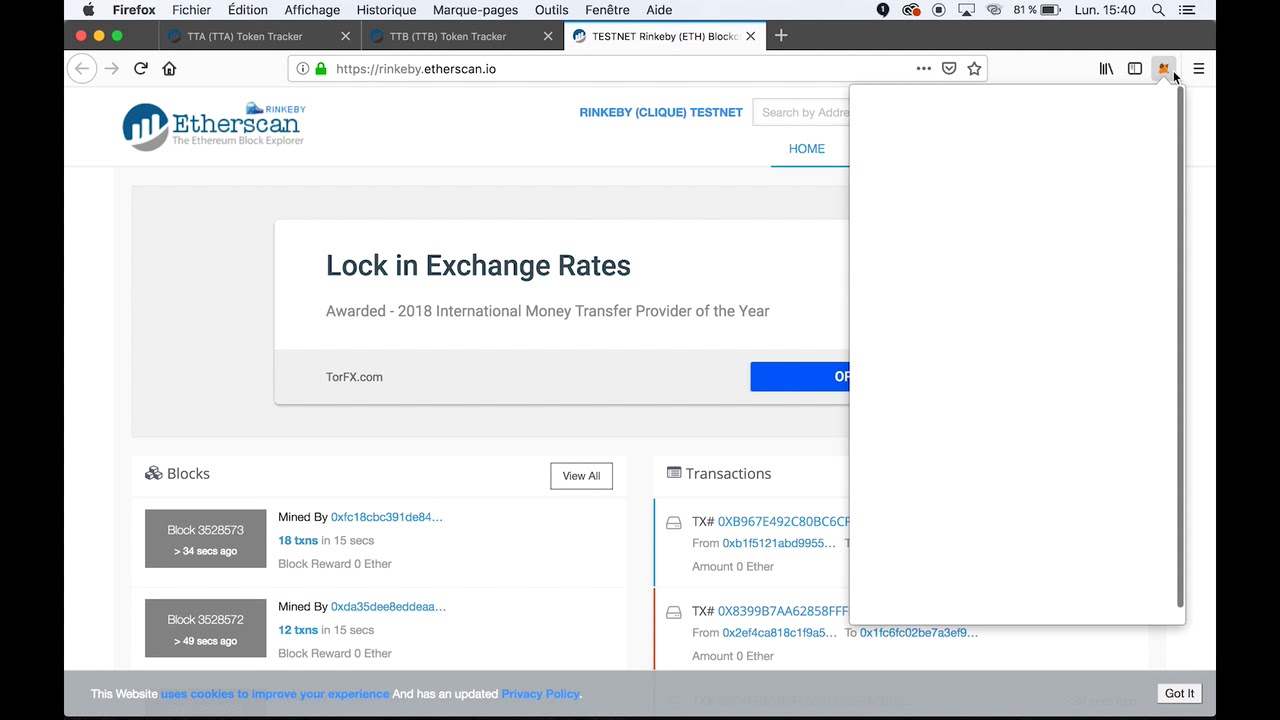Open Spotlight search in menu bar
The height and width of the screenshot is (720, 1280).
[1158, 10]
